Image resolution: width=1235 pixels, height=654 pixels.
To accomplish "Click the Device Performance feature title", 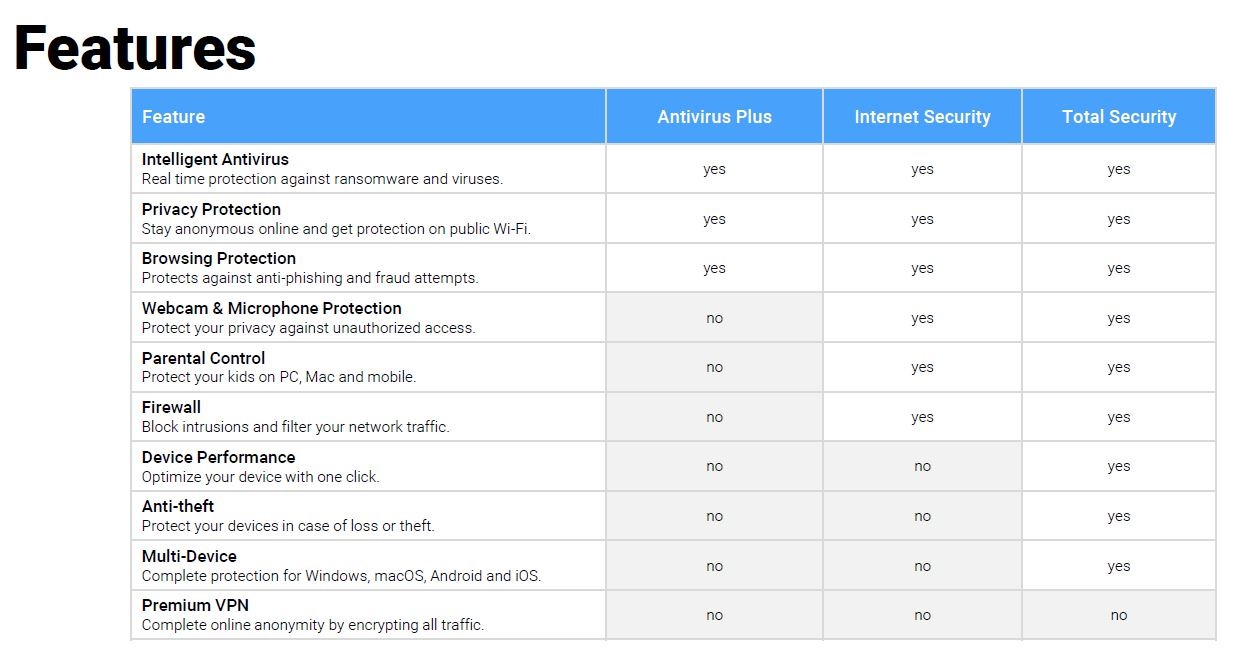I will (x=218, y=457).
